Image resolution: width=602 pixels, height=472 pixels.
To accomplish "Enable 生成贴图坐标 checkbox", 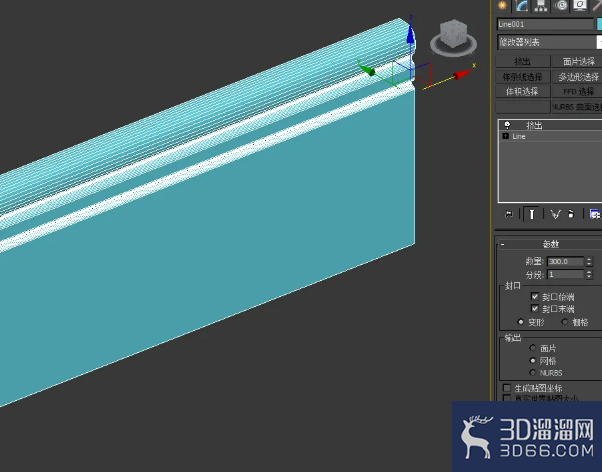I will [x=507, y=388].
